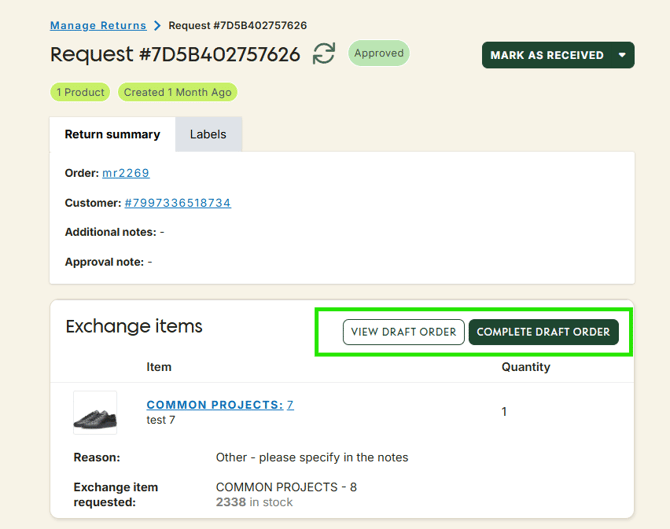Go back to Manage Returns

coord(98,25)
